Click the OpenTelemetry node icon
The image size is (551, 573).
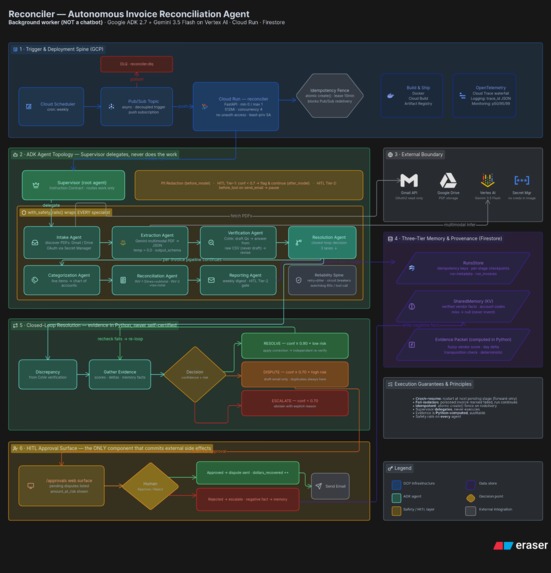click(463, 96)
